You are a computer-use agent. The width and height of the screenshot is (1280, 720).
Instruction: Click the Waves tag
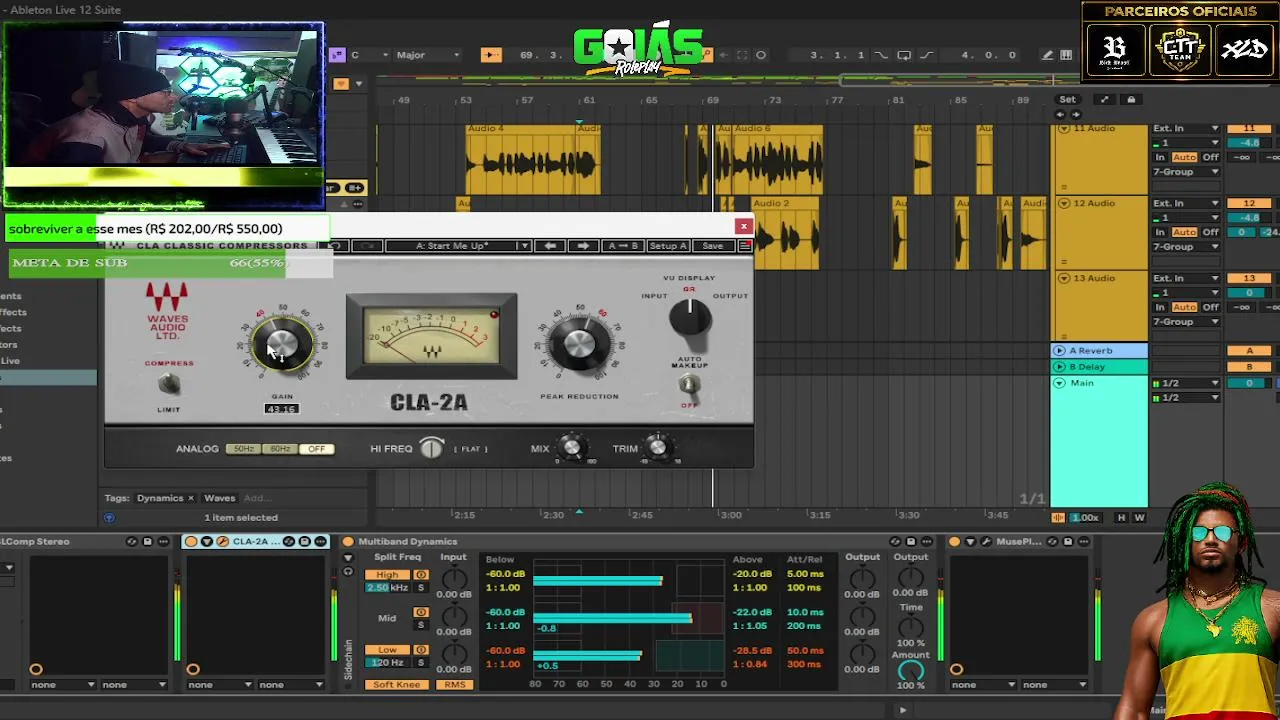[220, 498]
